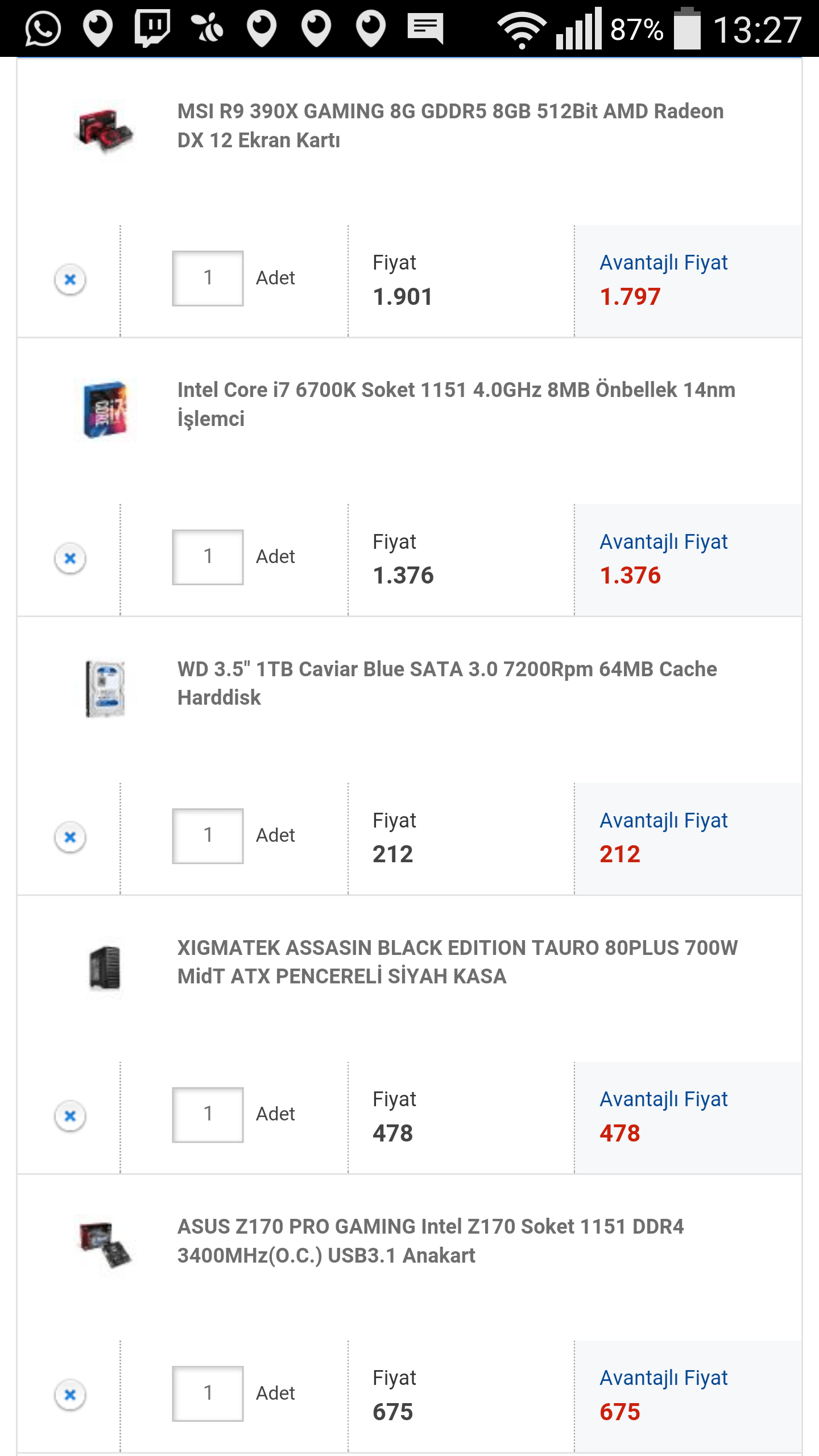
Task: Open the ASUS Z170 motherboard thumbnail
Action: (104, 1244)
